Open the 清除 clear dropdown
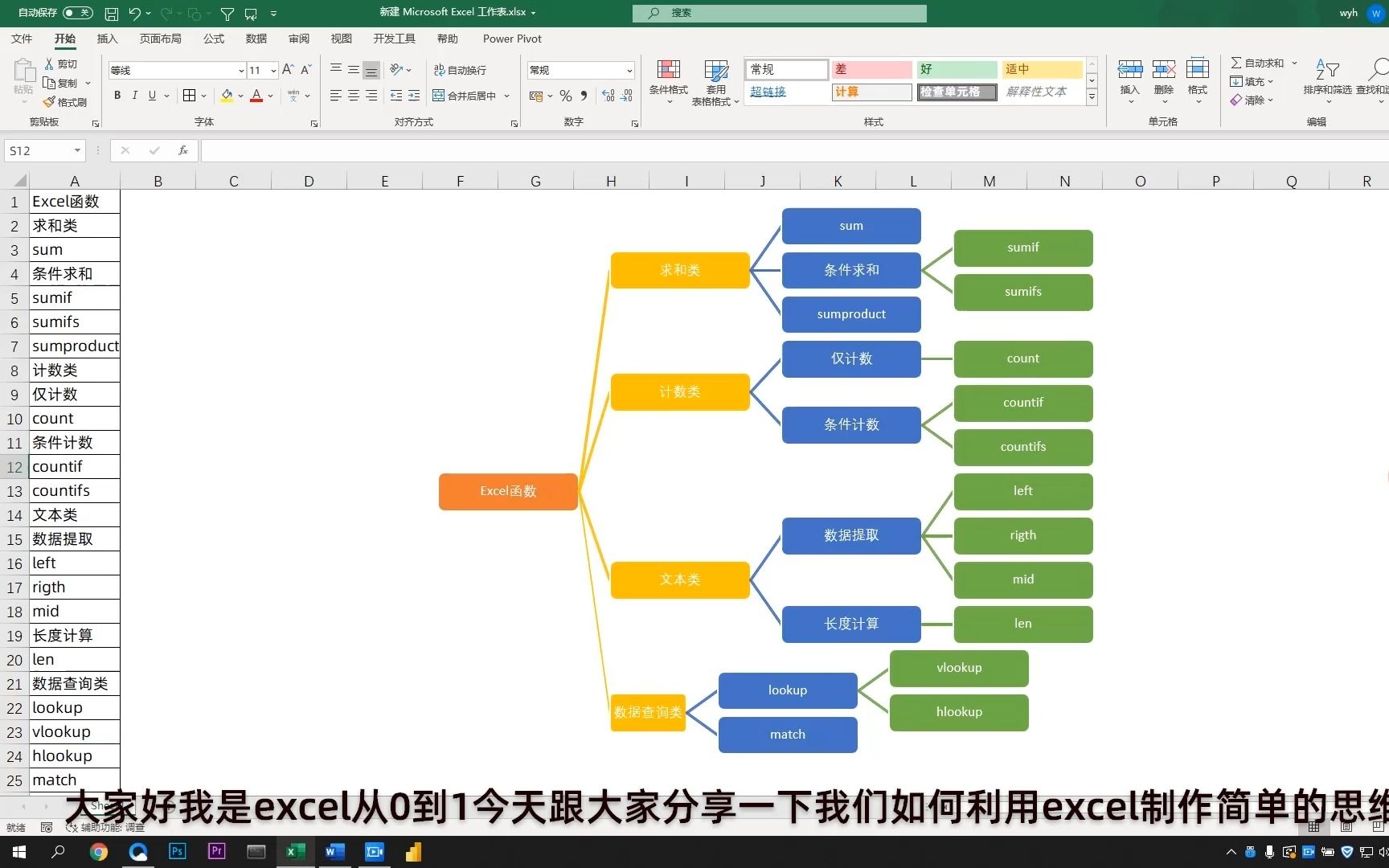This screenshot has width=1389, height=868. (1252, 100)
